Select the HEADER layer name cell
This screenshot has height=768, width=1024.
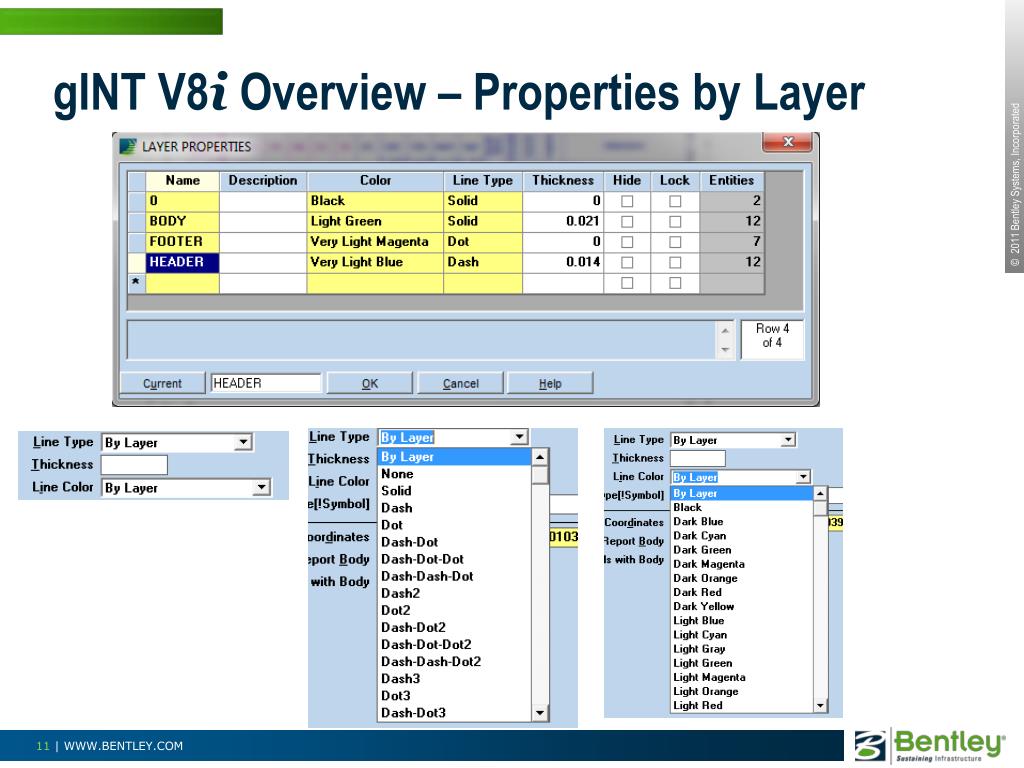(182, 263)
